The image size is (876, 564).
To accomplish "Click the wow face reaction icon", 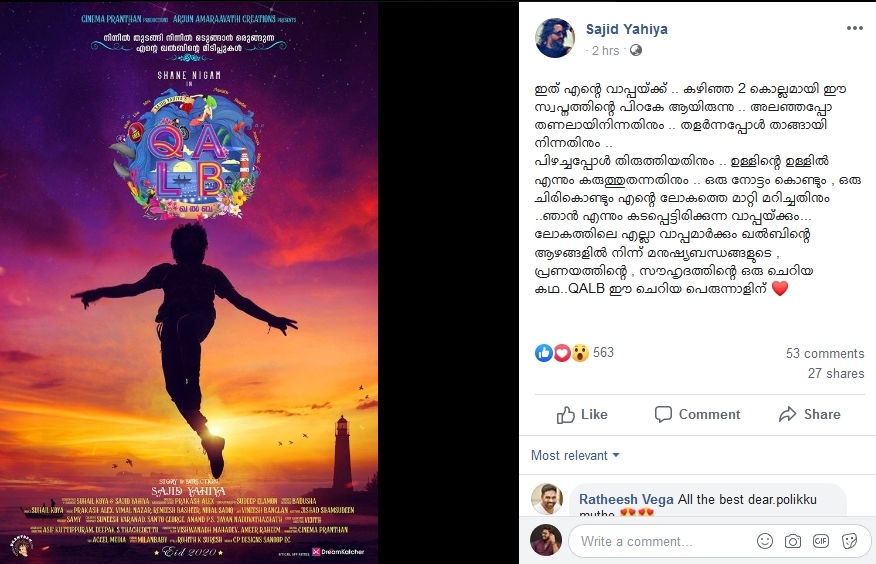I will (x=580, y=353).
